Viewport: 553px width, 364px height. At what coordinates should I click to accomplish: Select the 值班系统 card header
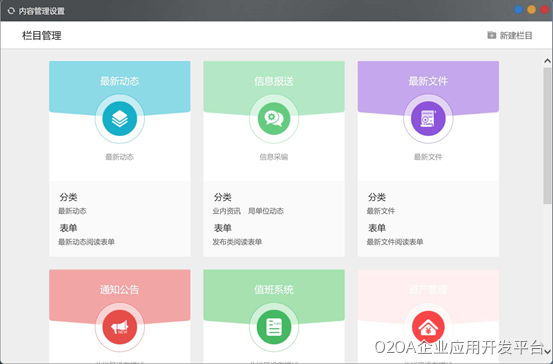[274, 290]
